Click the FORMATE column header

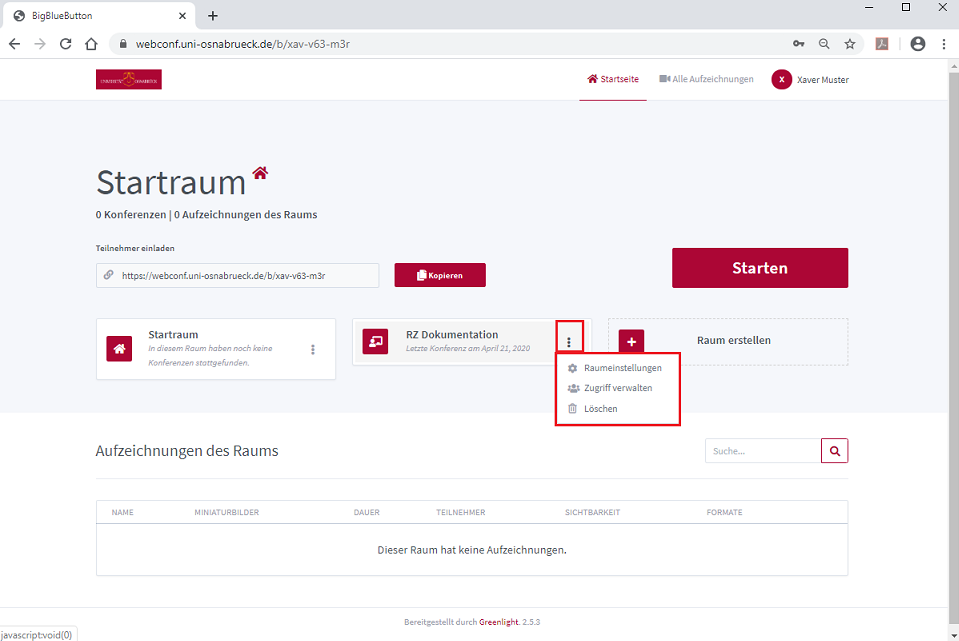pos(724,513)
